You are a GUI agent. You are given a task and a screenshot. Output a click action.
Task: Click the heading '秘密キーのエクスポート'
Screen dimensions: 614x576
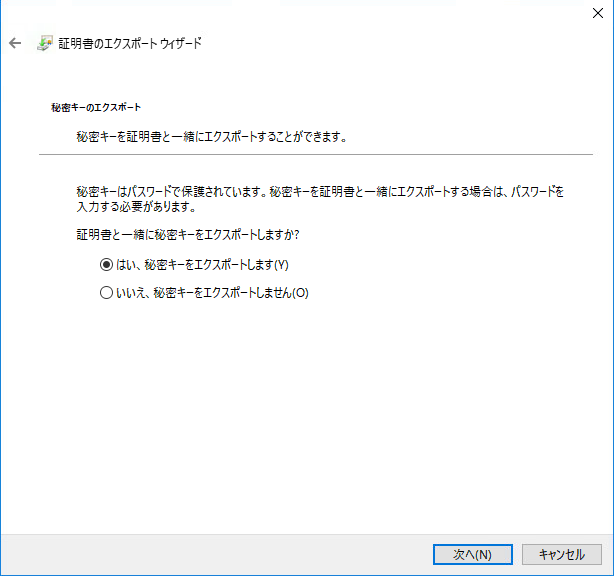point(96,107)
